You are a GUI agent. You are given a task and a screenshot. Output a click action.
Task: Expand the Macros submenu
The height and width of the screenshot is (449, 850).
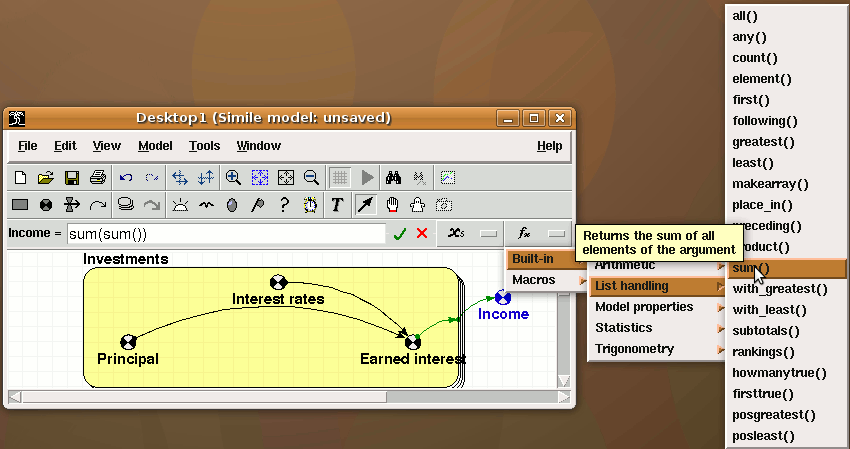click(546, 280)
